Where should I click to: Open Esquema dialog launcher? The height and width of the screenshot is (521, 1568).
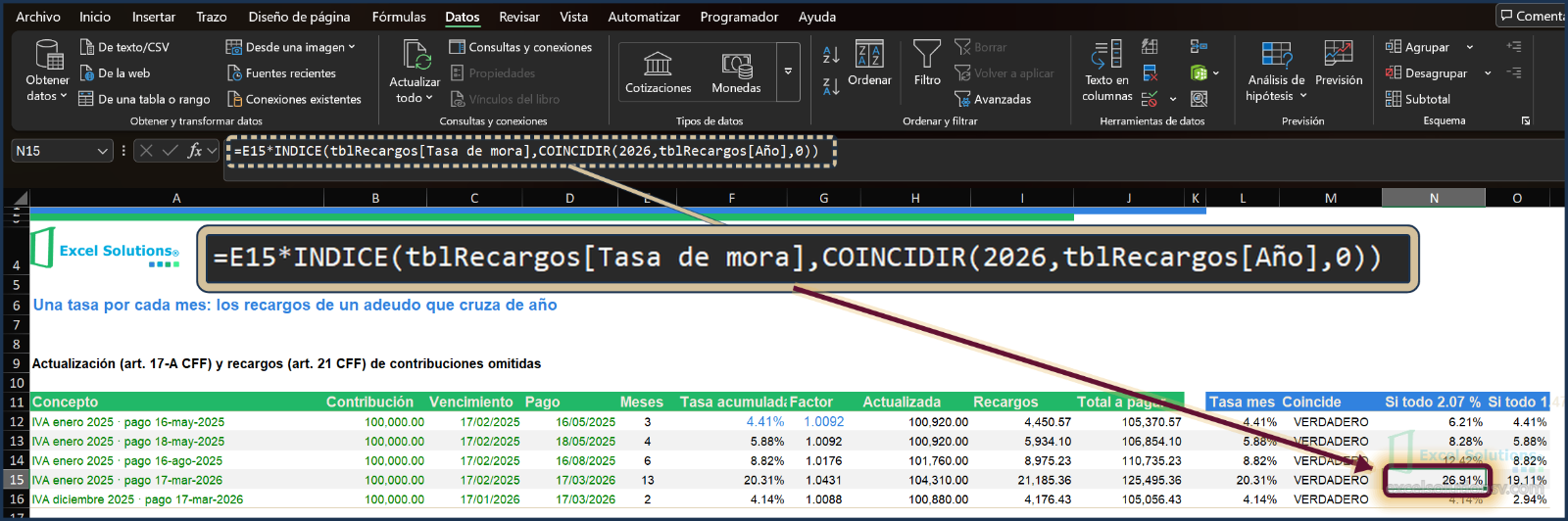pos(1526,120)
